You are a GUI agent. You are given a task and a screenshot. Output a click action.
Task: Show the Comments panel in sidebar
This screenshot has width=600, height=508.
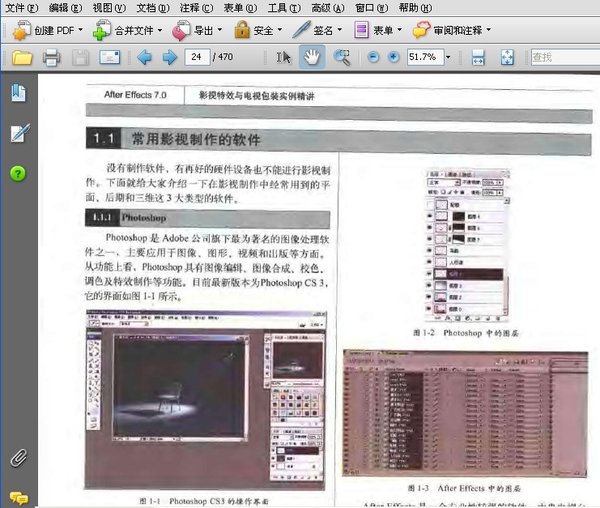[19, 498]
